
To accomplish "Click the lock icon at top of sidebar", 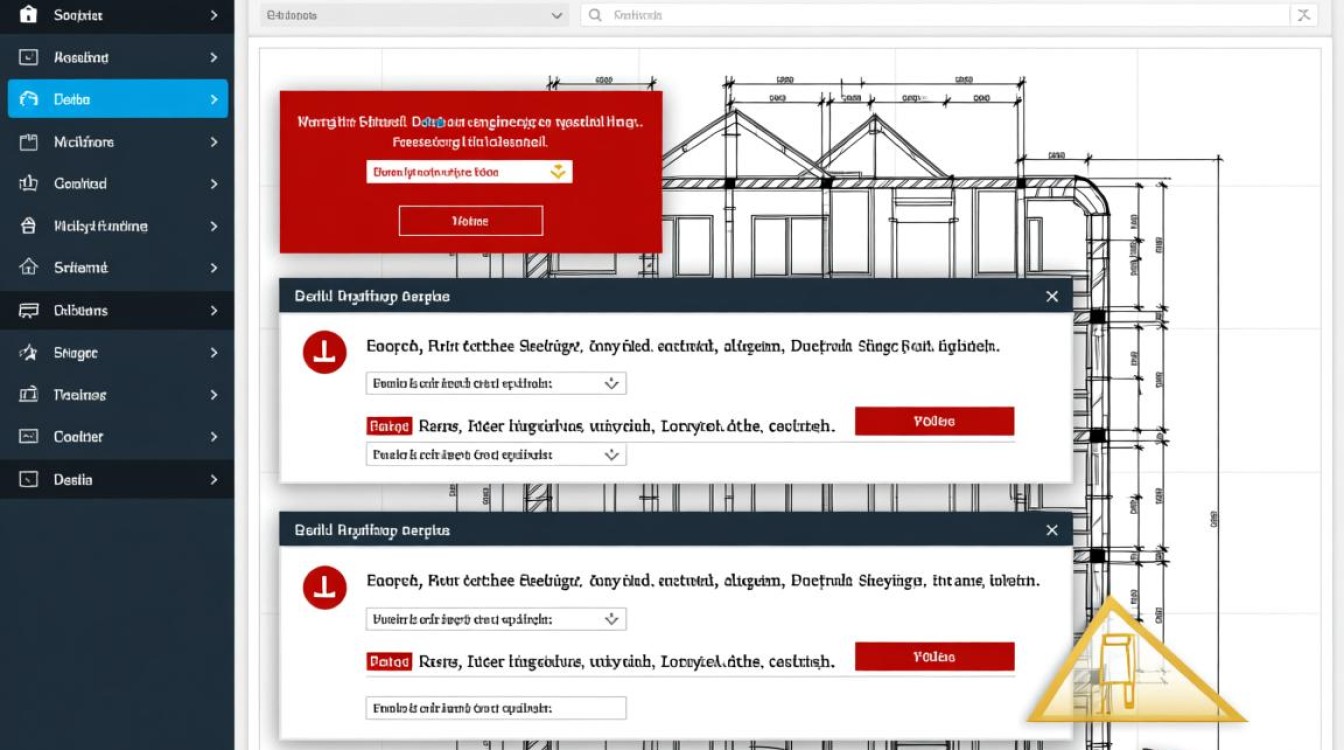I will coord(28,15).
